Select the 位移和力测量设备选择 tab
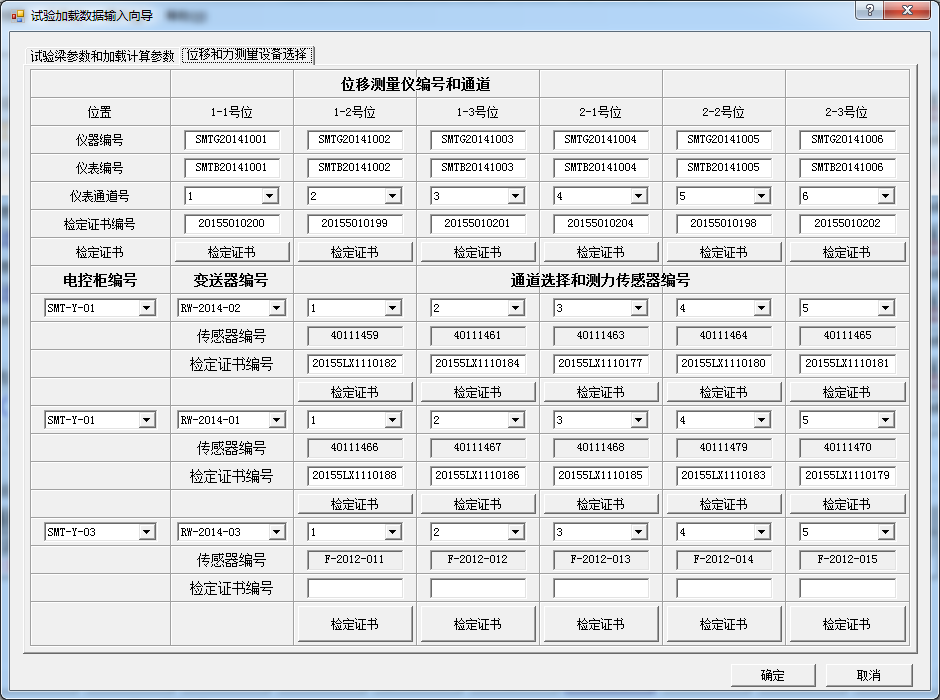940x700 pixels. click(247, 55)
